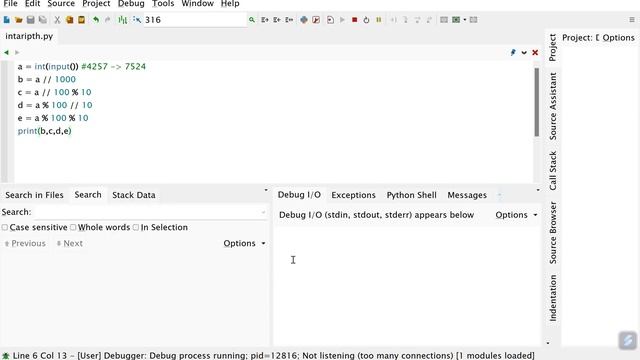
Task: Open Debug I/O Options dropdown
Action: pos(516,215)
